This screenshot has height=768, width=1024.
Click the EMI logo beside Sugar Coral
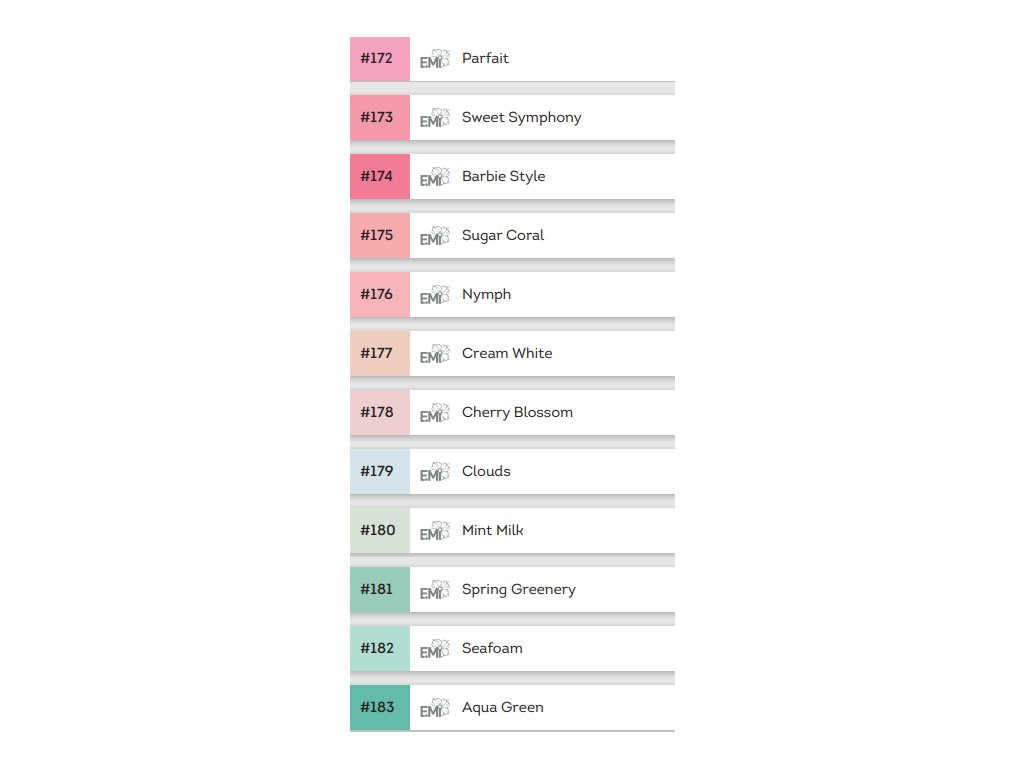(435, 236)
